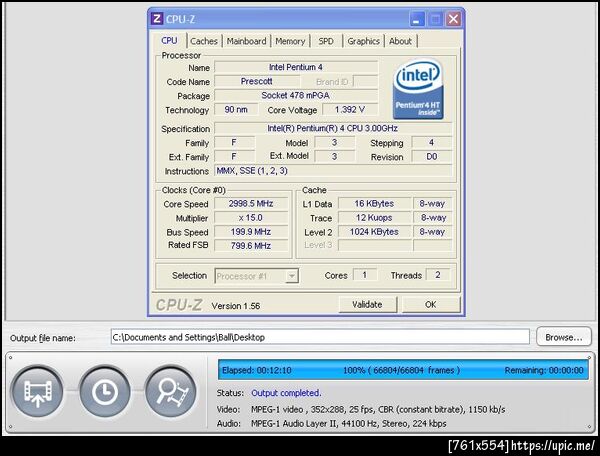
Task: Click the '90 nm' technology value
Action: (x=236, y=110)
